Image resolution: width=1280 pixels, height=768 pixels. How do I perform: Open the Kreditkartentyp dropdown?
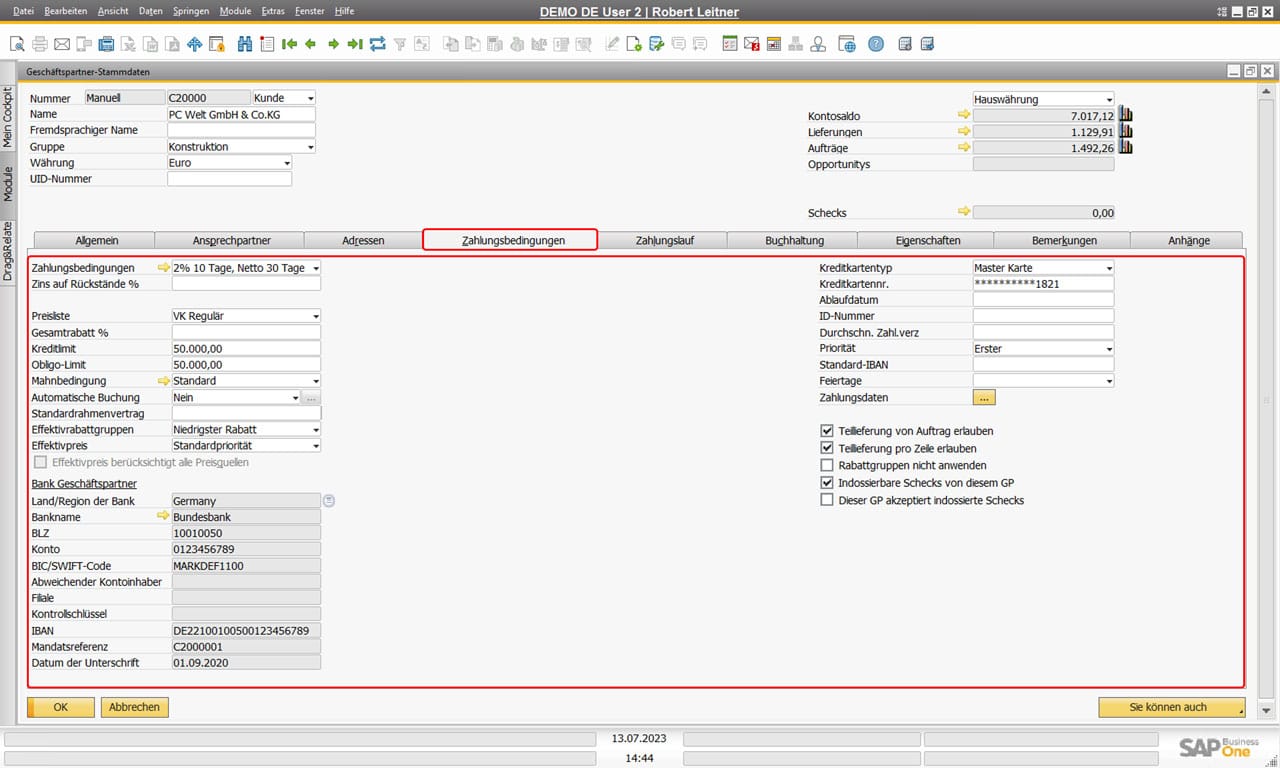point(1110,267)
